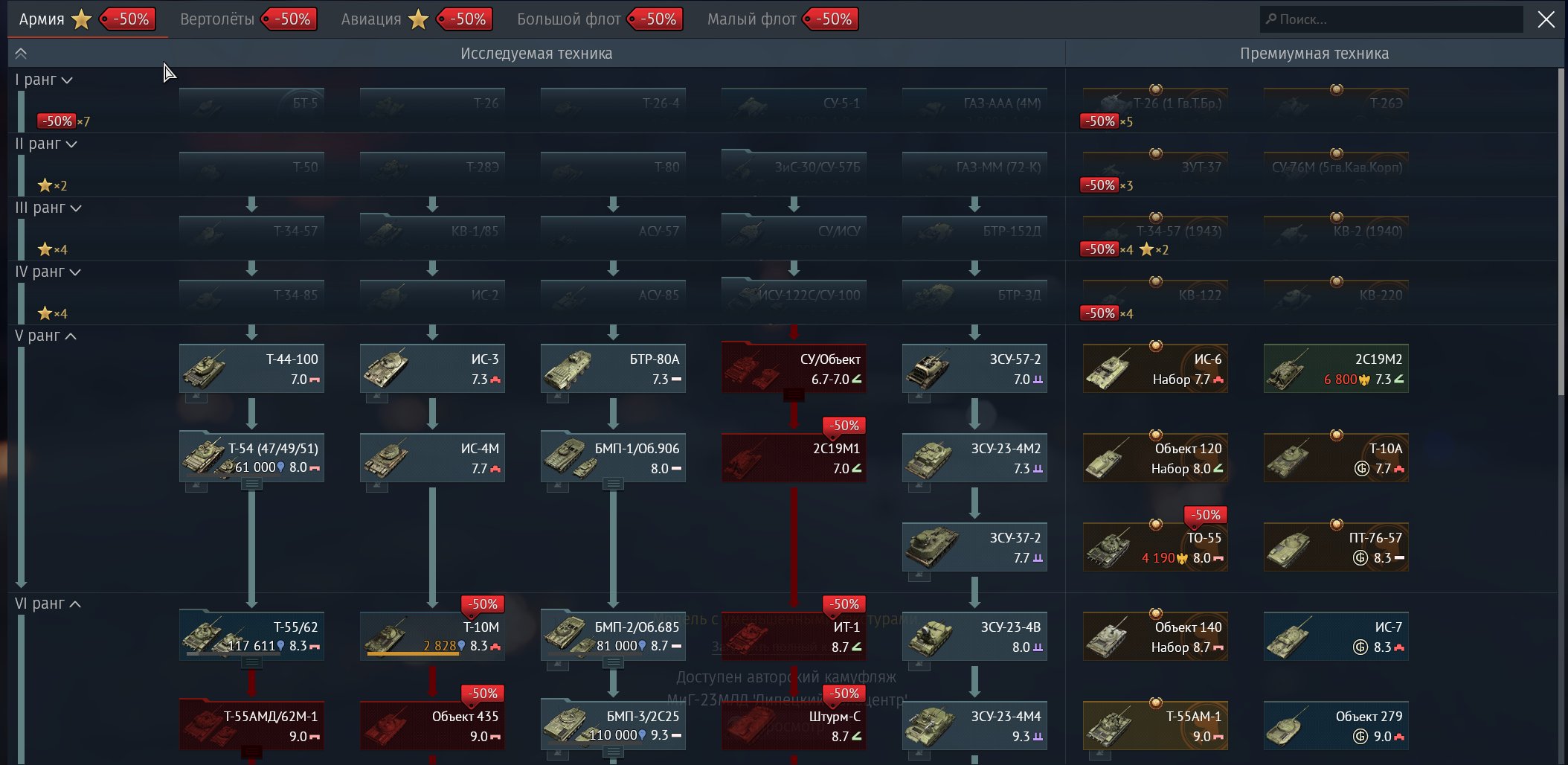
Task: Select the ЗСУ-57-2 anti-air vehicle icon
Action: click(927, 369)
